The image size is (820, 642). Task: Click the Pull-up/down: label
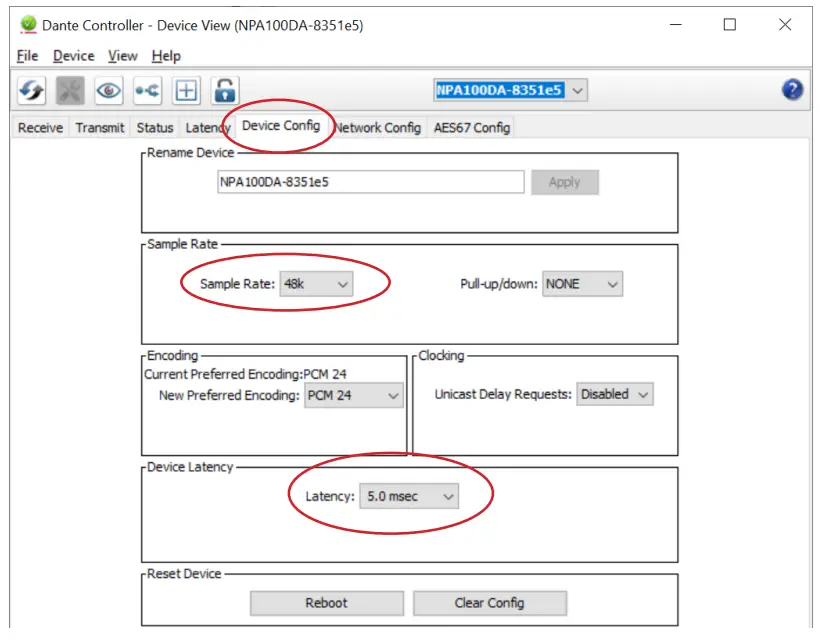click(499, 284)
